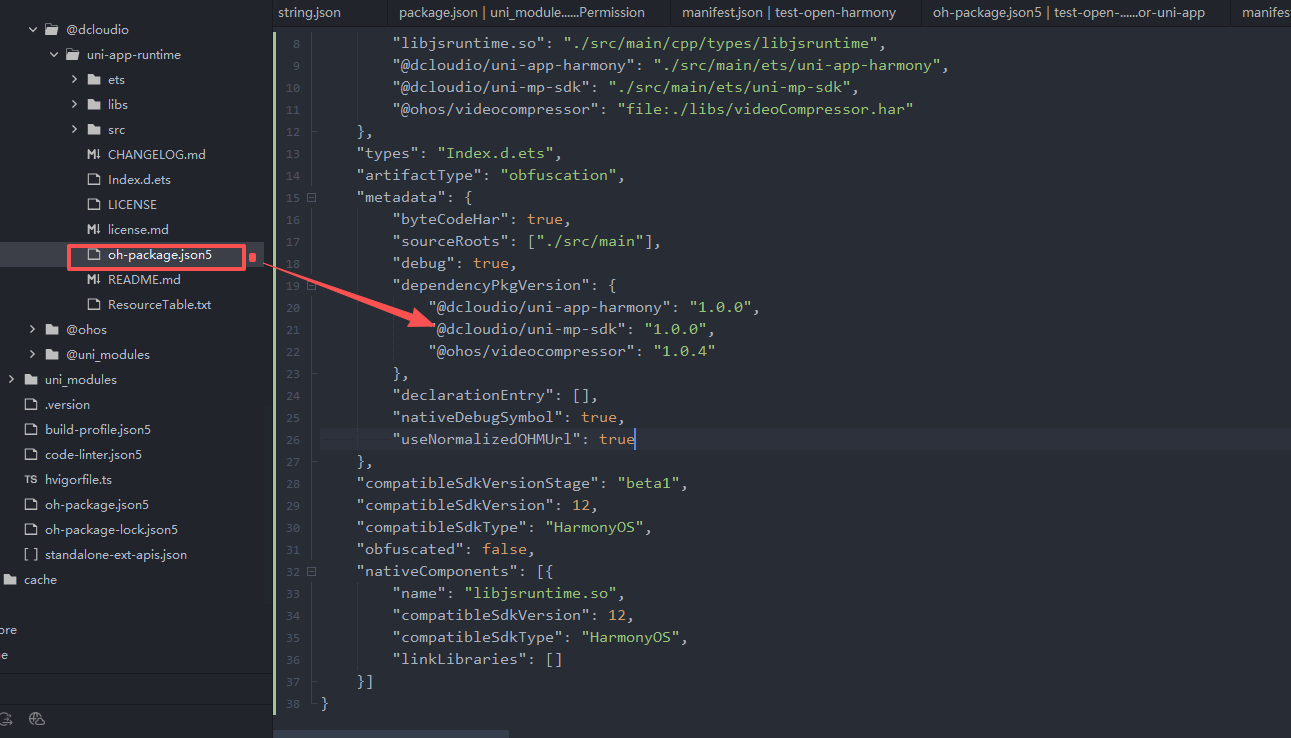Click the TS icon beside hvigorfile.ts
This screenshot has width=1291, height=738.
(30, 479)
